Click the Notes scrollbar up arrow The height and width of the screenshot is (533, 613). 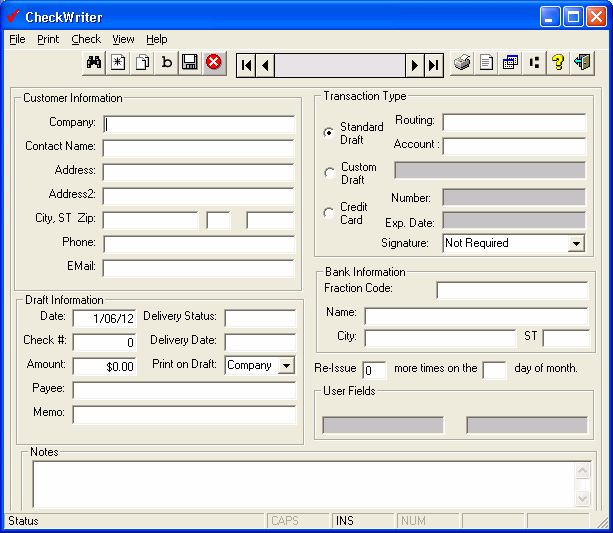click(583, 470)
